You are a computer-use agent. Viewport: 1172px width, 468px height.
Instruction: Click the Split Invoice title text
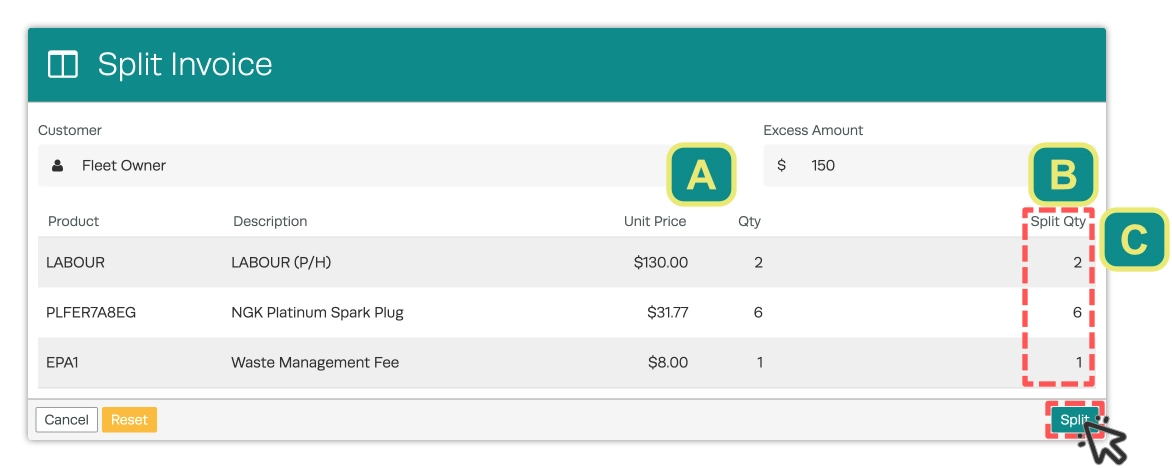tap(185, 64)
